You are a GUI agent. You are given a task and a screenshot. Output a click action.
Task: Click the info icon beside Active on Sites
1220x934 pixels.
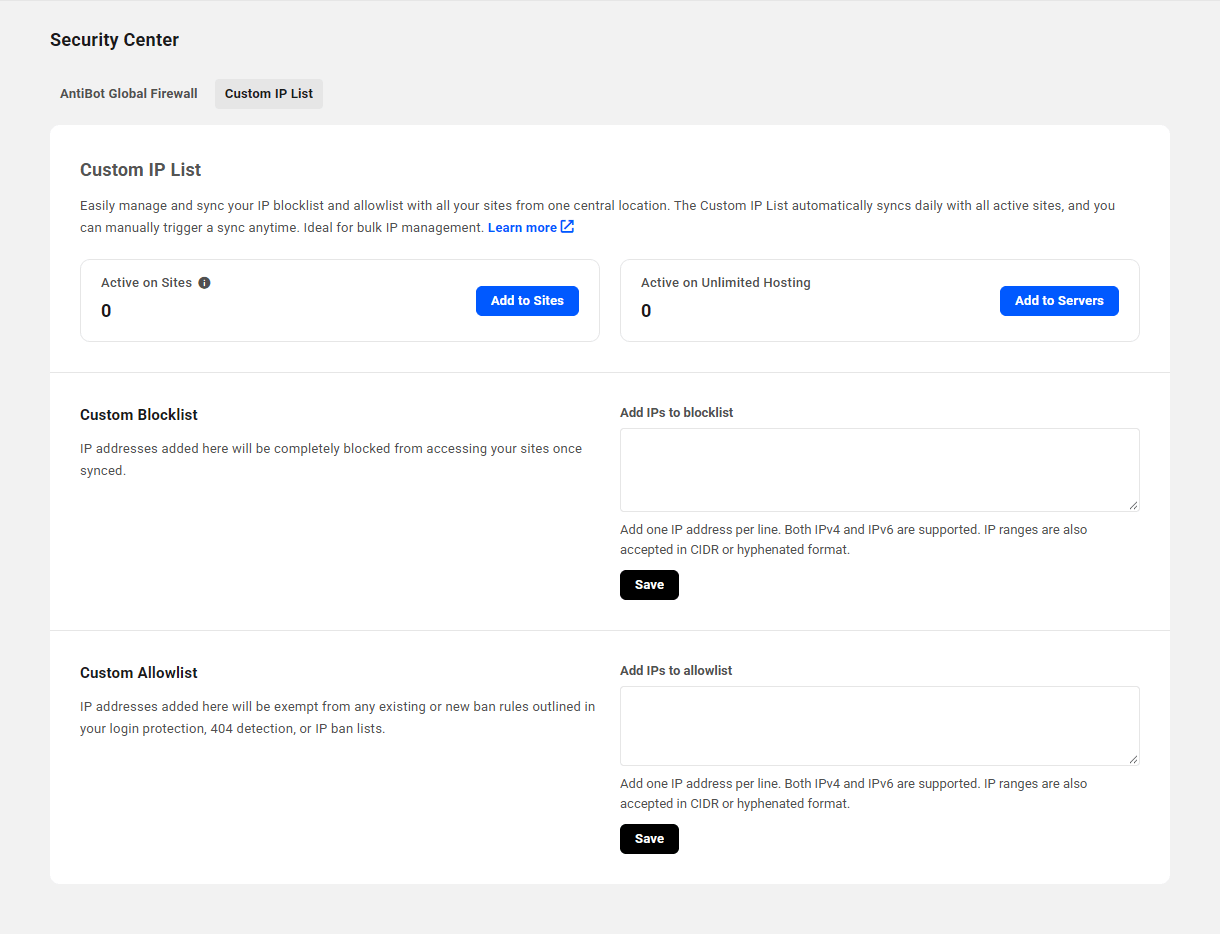pos(204,283)
